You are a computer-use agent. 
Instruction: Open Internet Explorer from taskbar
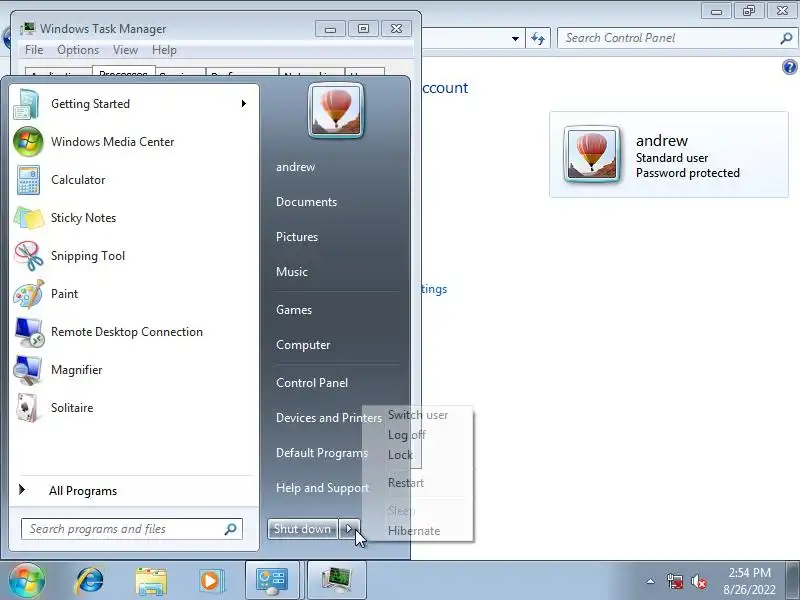click(x=90, y=581)
